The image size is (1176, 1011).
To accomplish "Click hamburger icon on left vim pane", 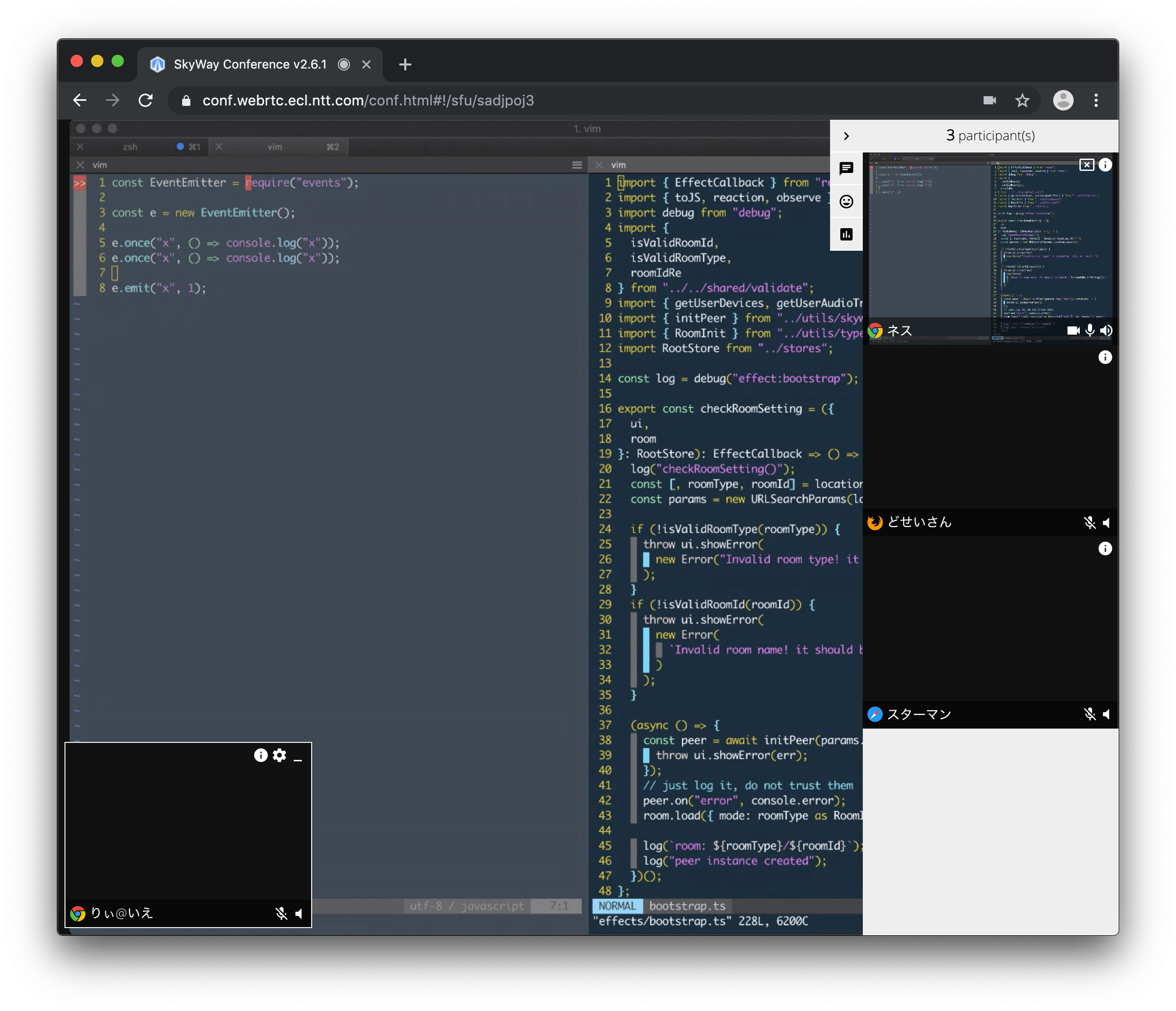I will click(577, 165).
